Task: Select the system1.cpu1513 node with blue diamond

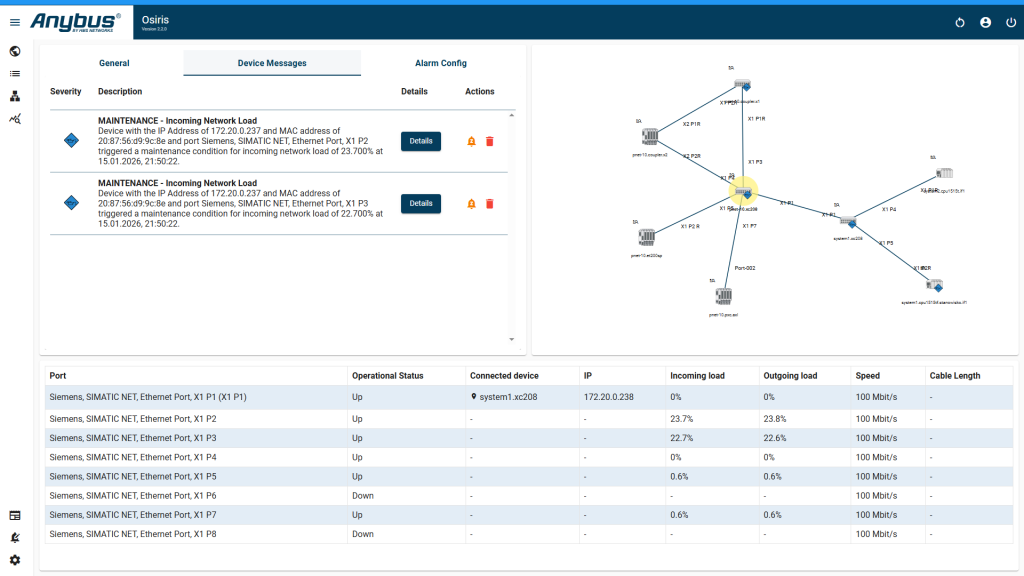Action: 935,285
